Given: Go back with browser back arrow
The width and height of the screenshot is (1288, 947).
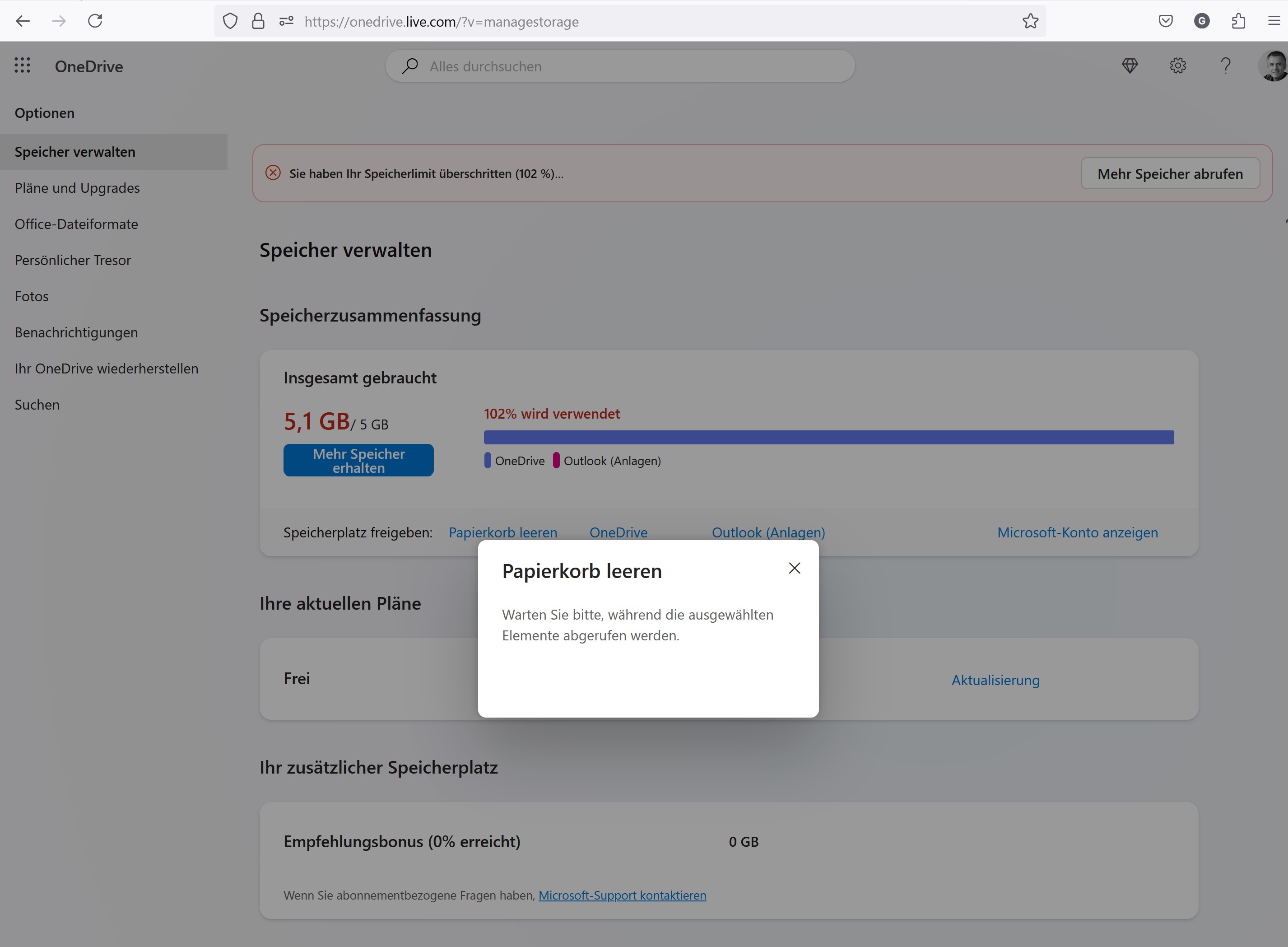Looking at the screenshot, I should pos(23,21).
